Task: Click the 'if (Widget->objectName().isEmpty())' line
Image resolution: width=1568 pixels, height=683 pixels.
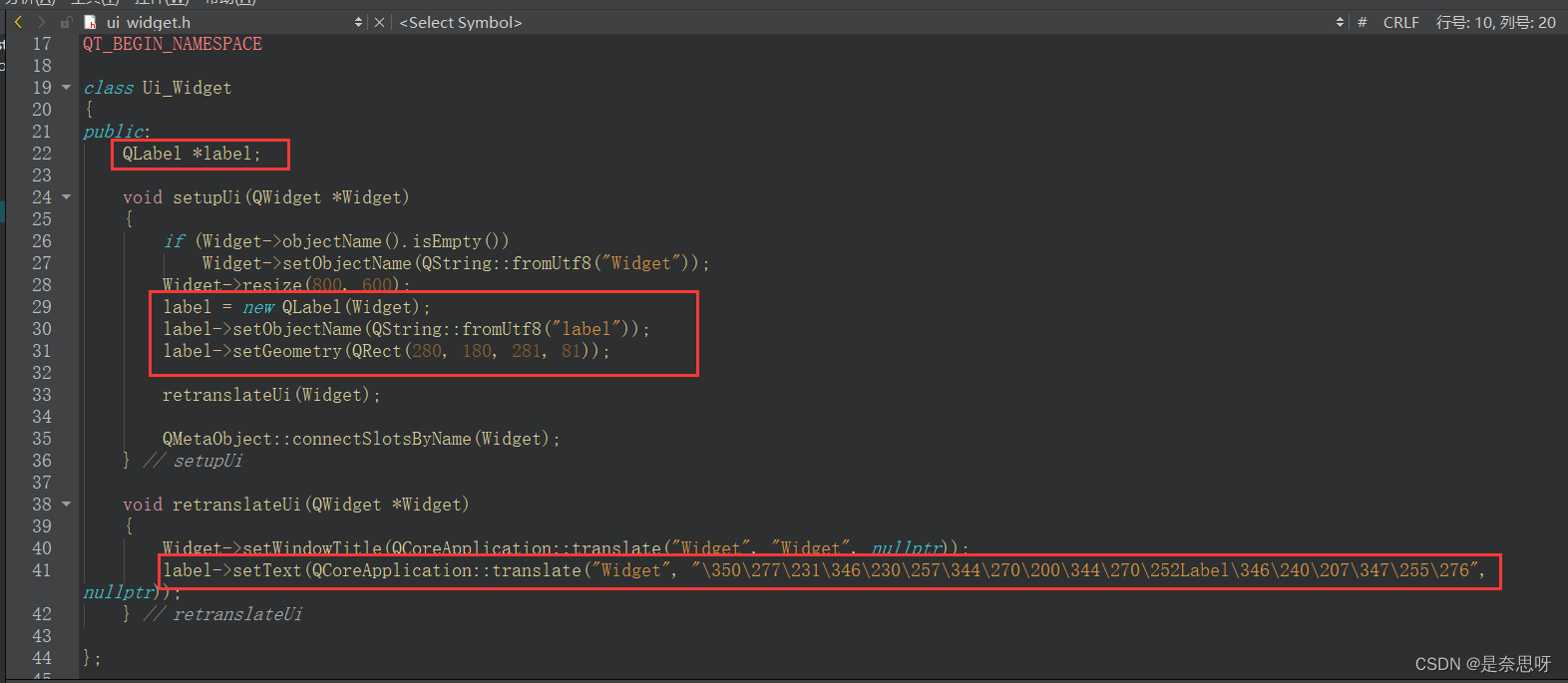Action: [337, 241]
